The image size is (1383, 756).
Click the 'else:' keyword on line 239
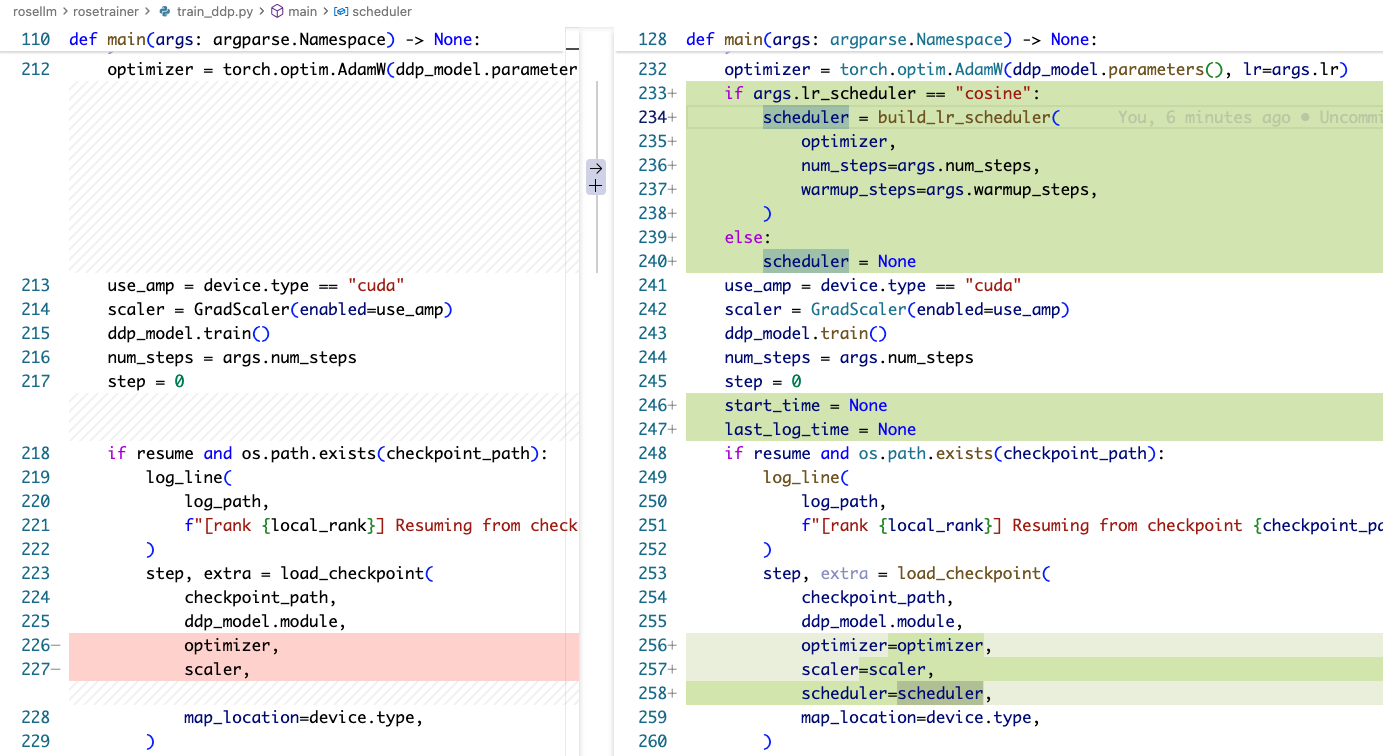point(748,237)
